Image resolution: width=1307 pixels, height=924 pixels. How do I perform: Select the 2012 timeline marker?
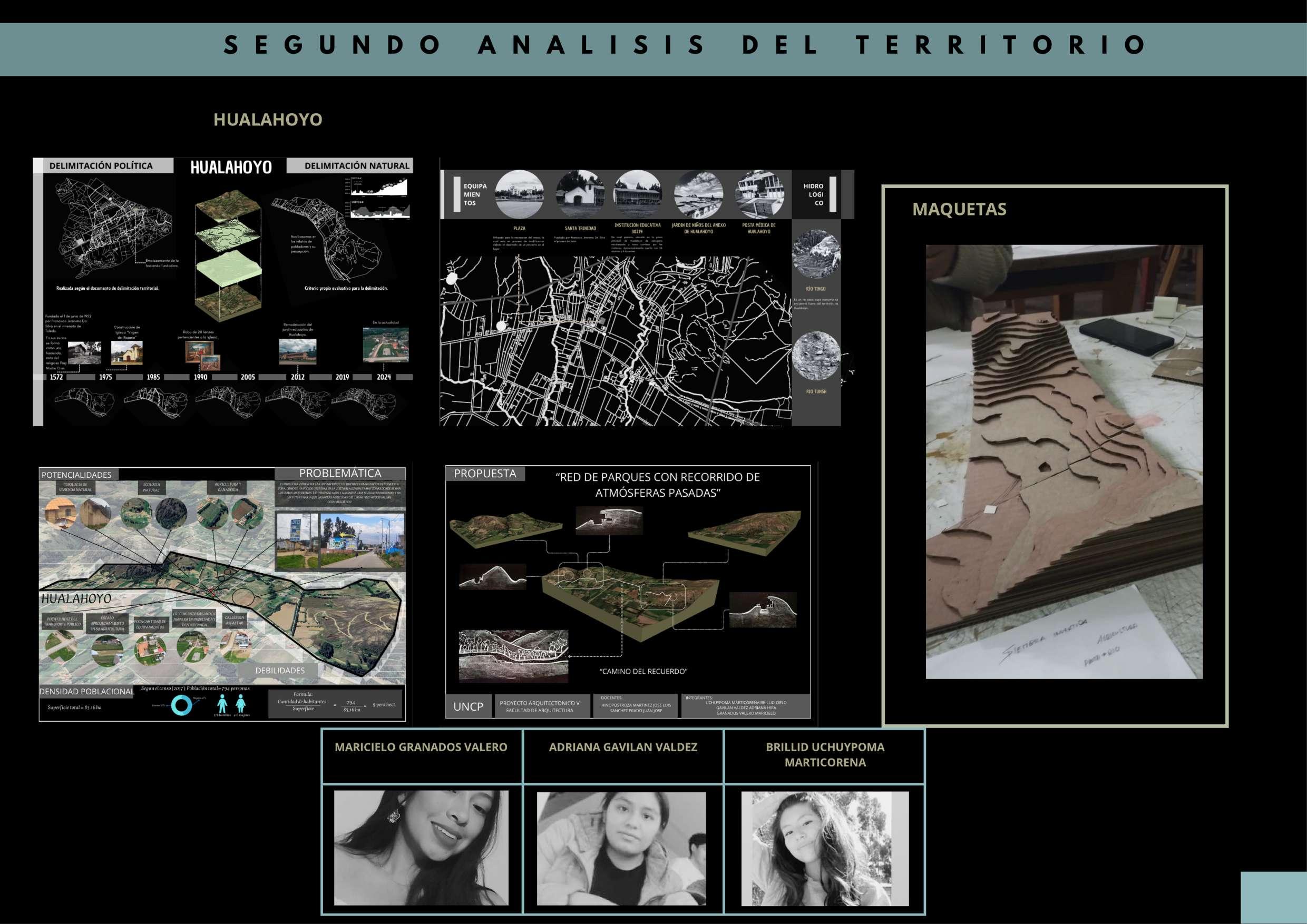297,377
